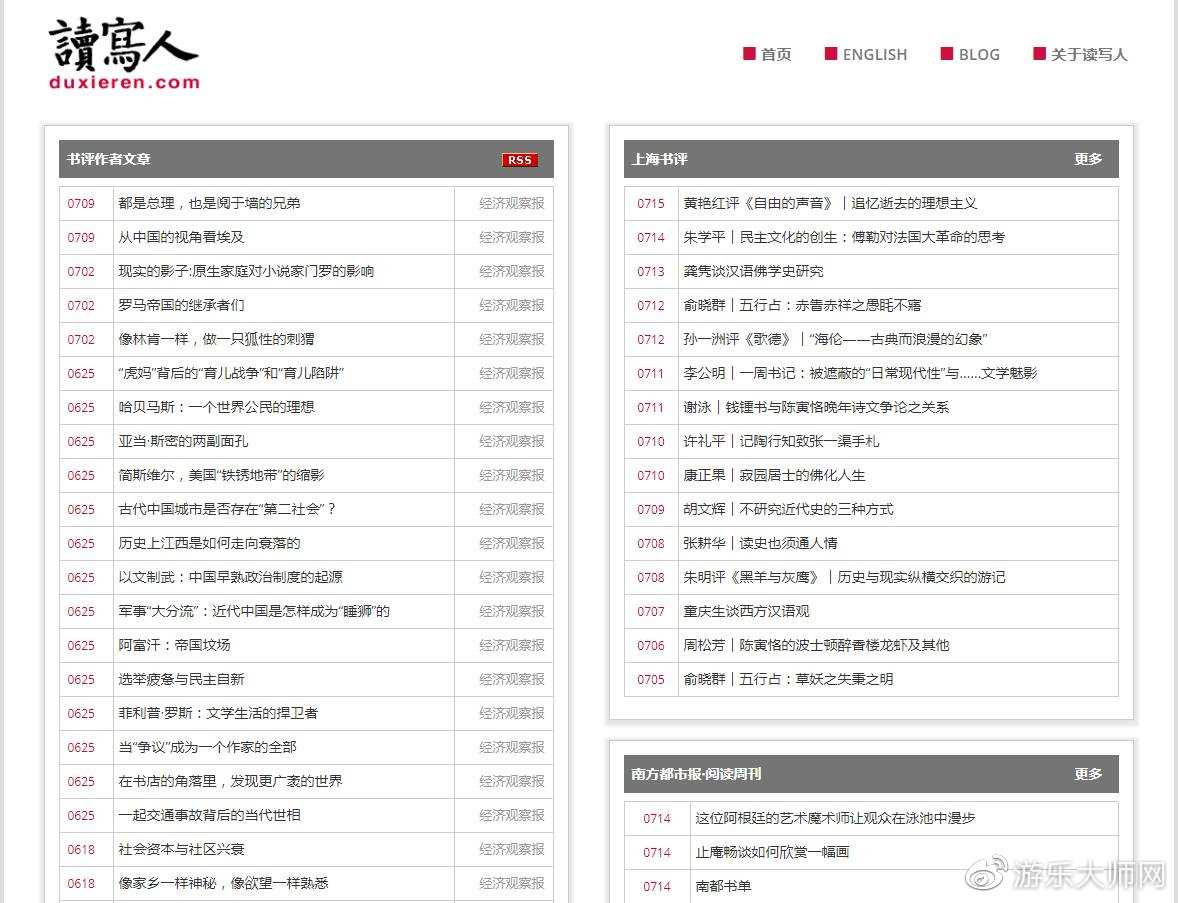This screenshot has width=1178, height=903.
Task: Open 康正果｜寂园居士的佛化人生
Action: click(774, 476)
